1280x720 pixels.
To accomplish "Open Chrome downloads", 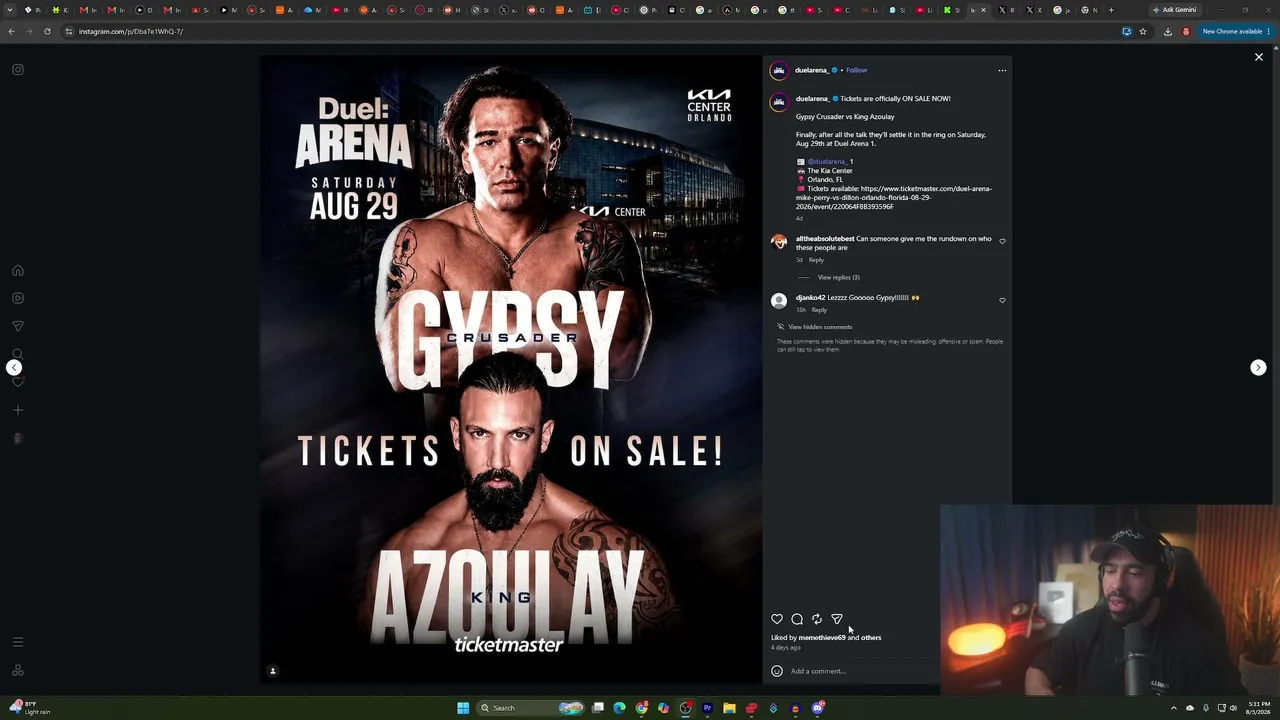I will coord(1167,31).
